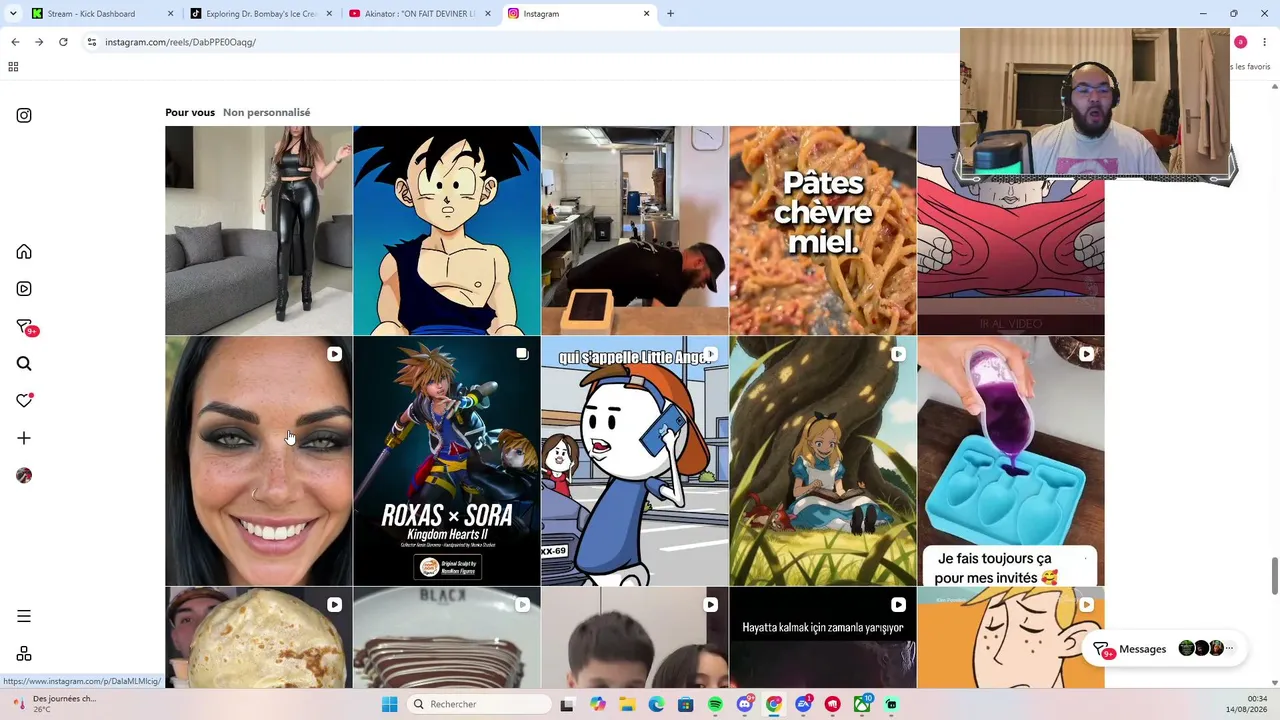Screen dimensions: 1280x720
Task: Go back in browser history
Action: [15, 42]
